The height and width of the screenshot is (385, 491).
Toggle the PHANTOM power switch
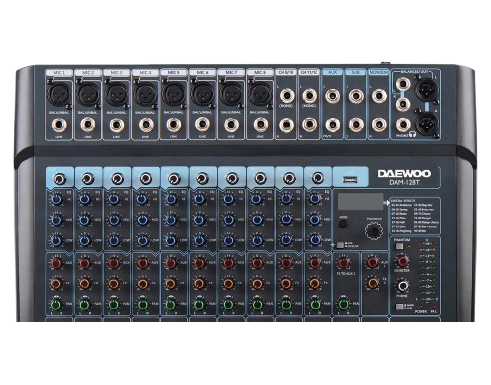pyautogui.click(x=399, y=247)
